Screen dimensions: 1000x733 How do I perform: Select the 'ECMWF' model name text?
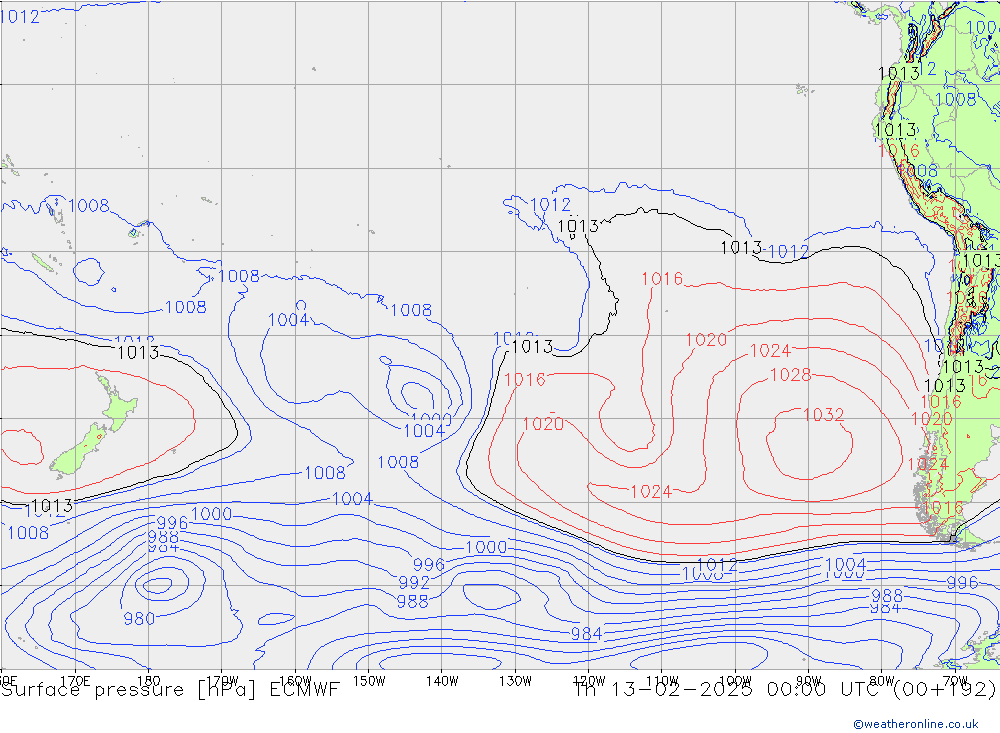(x=304, y=690)
